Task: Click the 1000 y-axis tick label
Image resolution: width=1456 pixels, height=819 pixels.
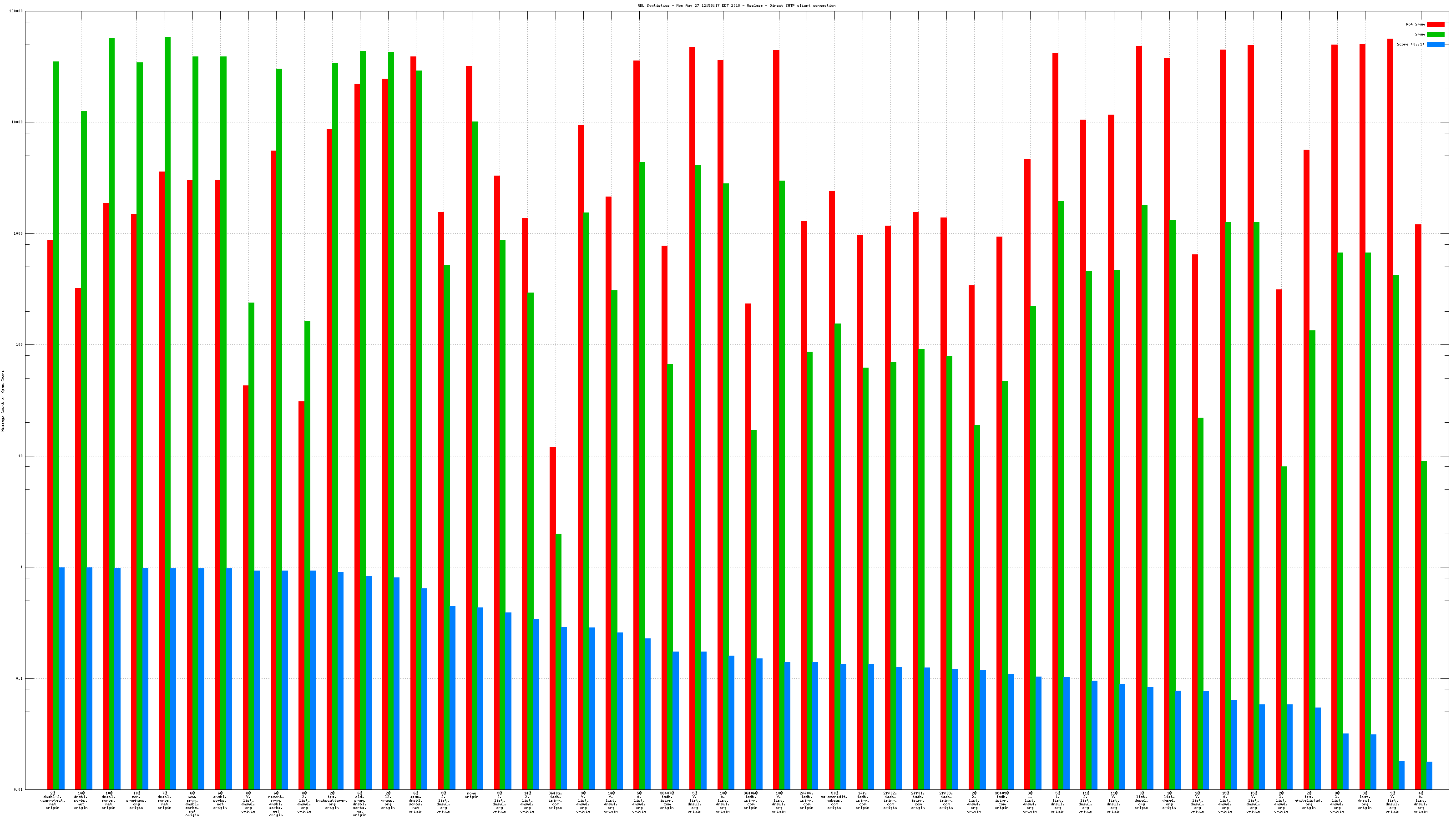Action: 19,233
